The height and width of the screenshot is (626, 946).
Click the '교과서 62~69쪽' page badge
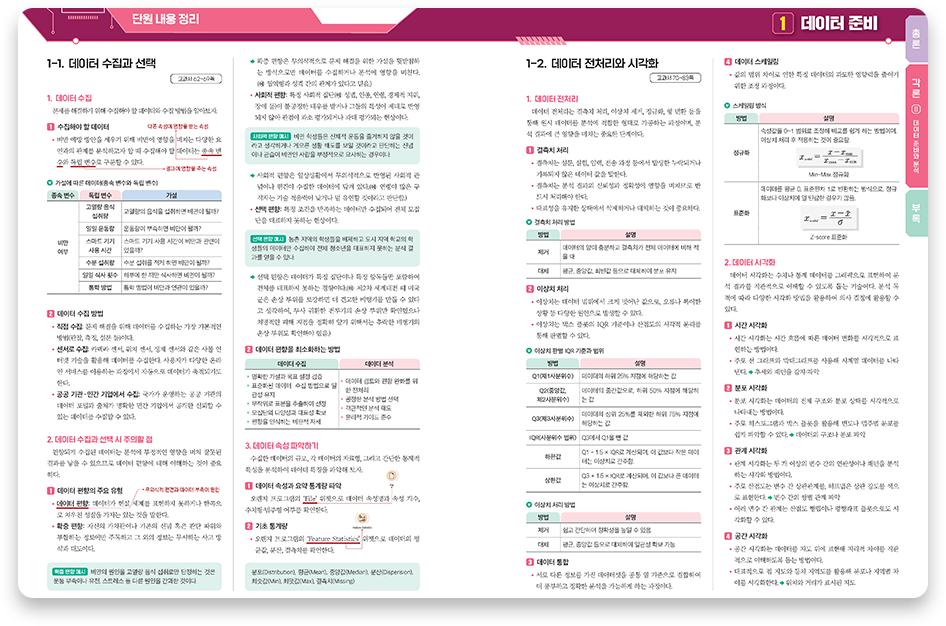[196, 79]
